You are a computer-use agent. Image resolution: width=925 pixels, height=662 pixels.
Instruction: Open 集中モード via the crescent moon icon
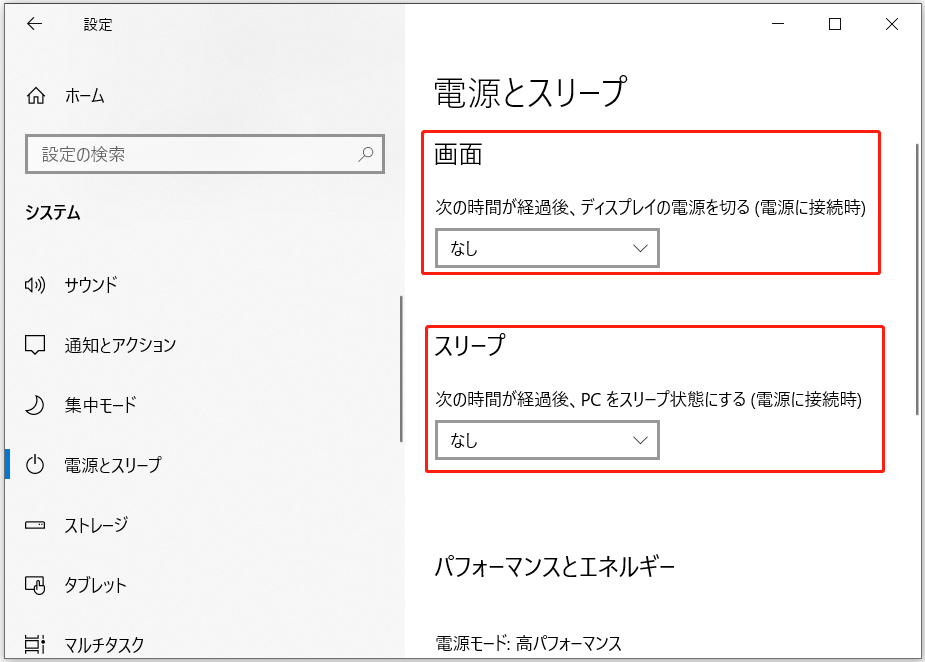pos(34,405)
